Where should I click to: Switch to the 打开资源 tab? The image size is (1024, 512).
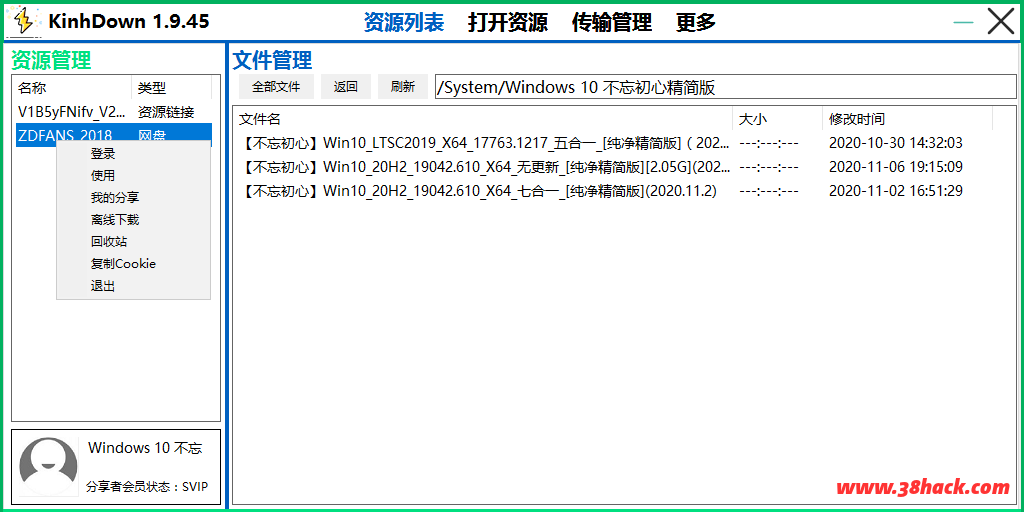click(508, 22)
